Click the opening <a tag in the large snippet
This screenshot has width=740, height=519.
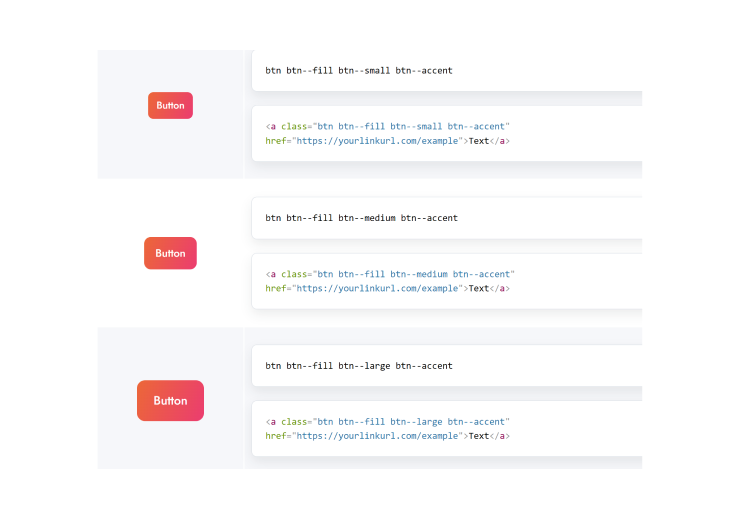(270, 422)
